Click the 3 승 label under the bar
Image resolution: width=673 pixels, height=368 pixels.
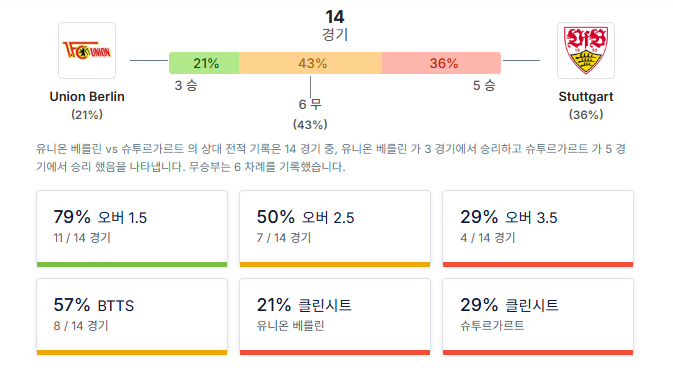186,85
